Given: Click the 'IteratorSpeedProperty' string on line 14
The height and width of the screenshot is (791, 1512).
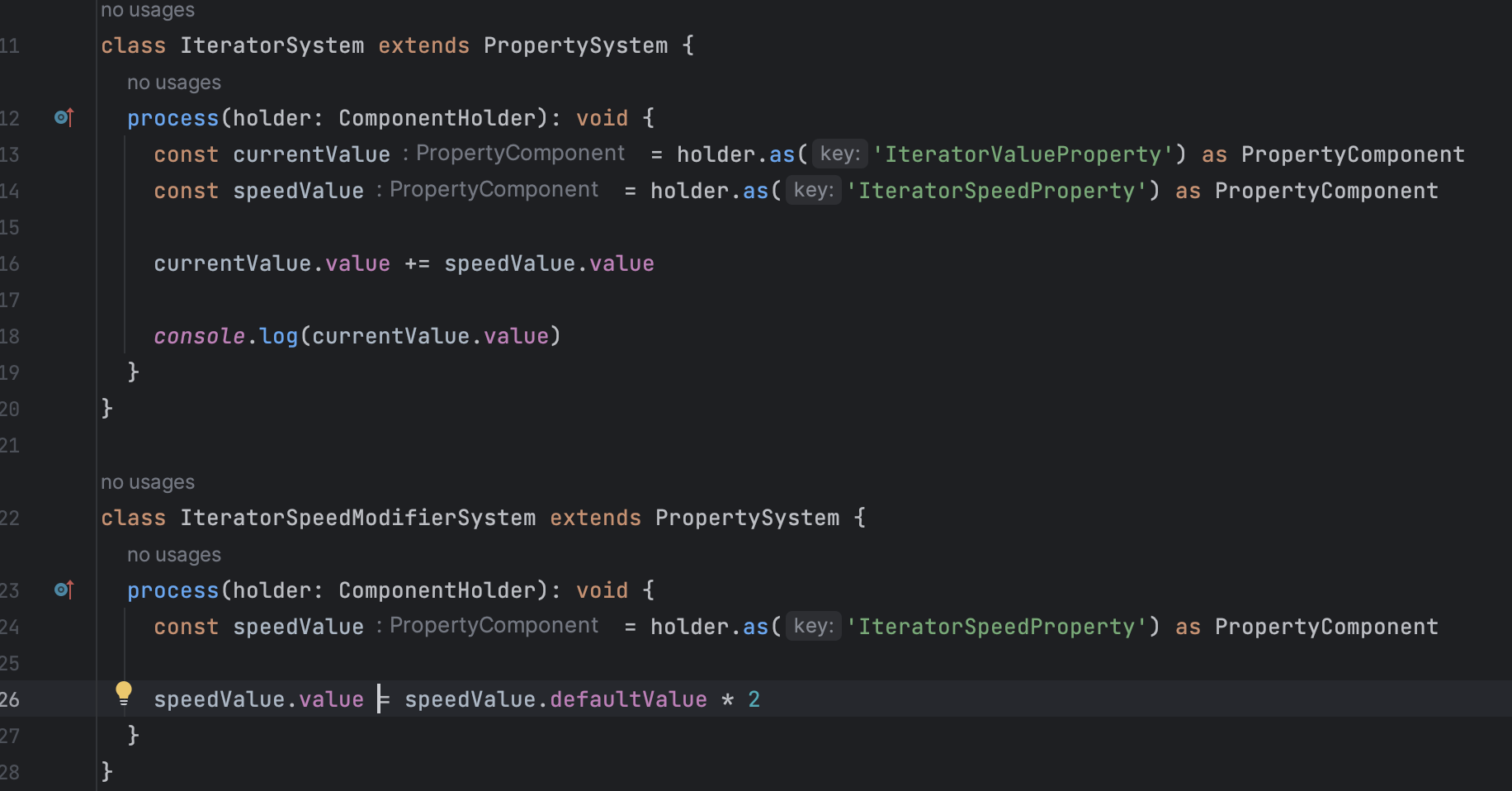Looking at the screenshot, I should coord(996,191).
